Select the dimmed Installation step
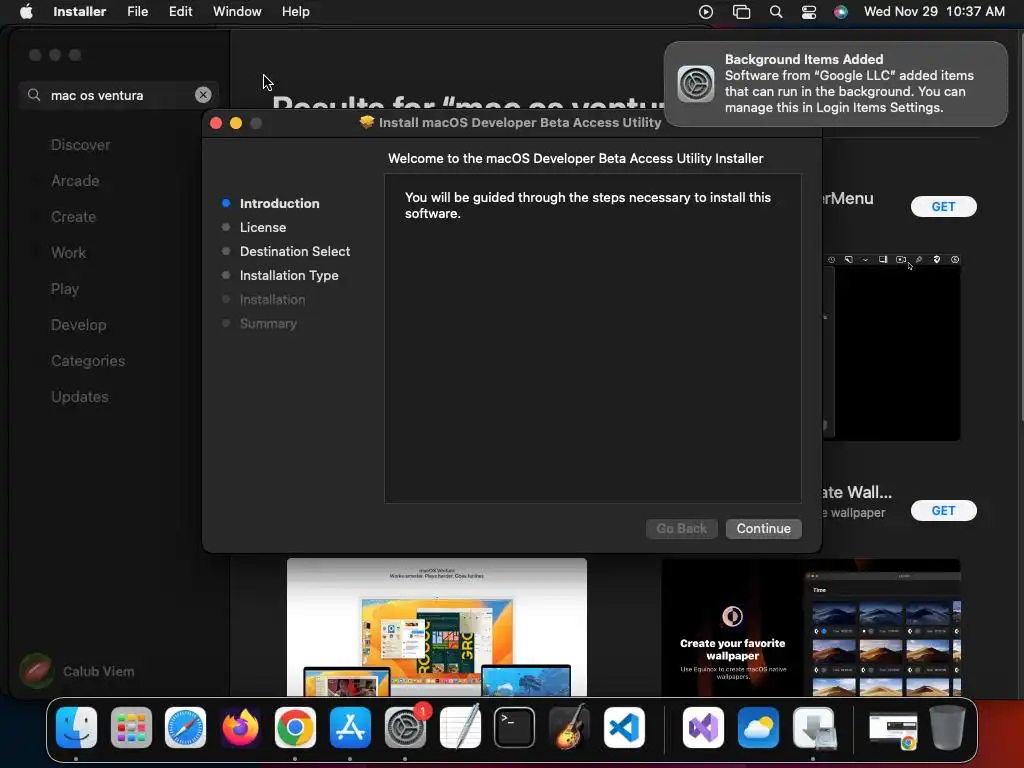Screen dimensions: 1024x768 (272, 300)
